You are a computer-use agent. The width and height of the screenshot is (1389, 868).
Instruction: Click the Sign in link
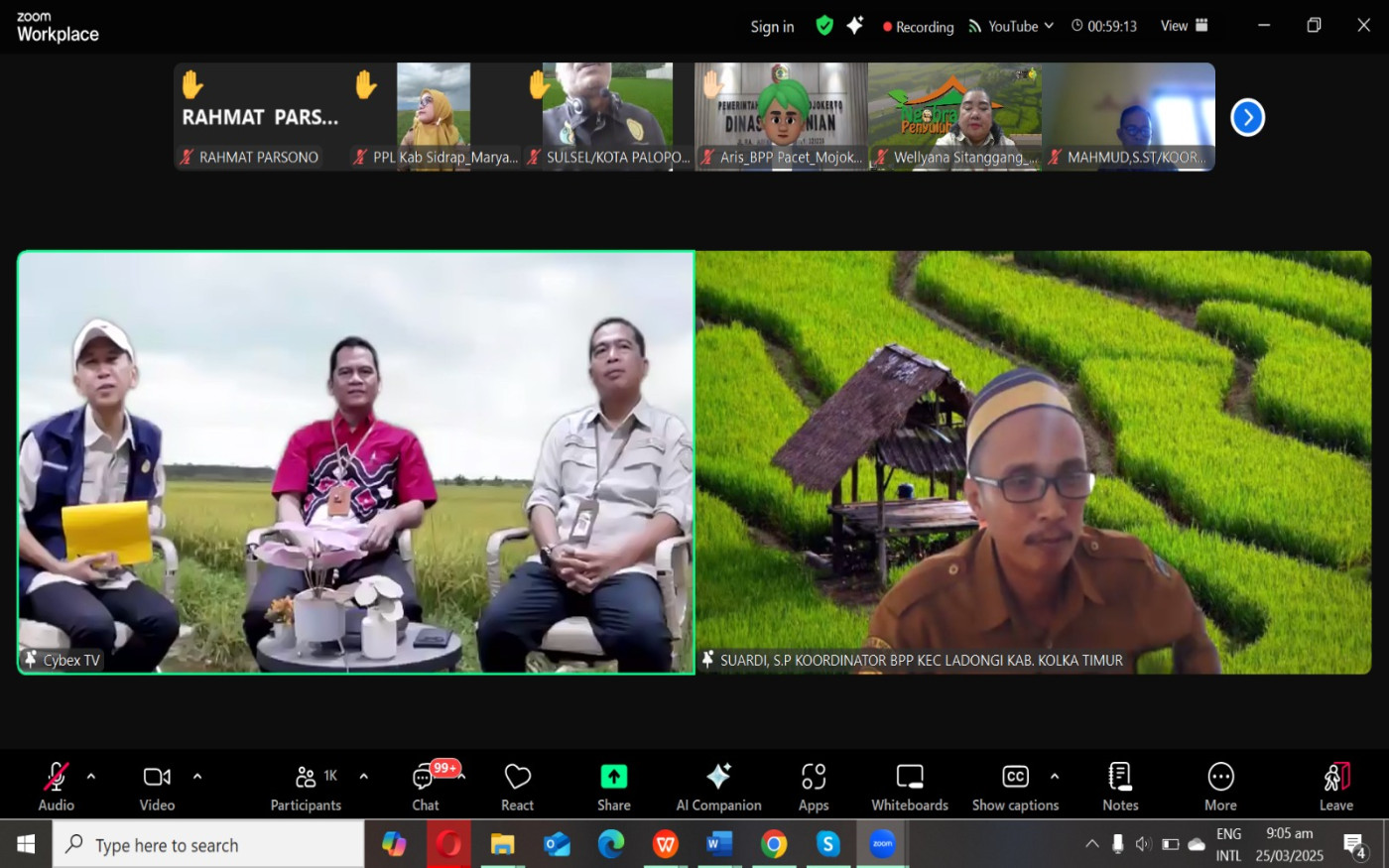click(772, 27)
